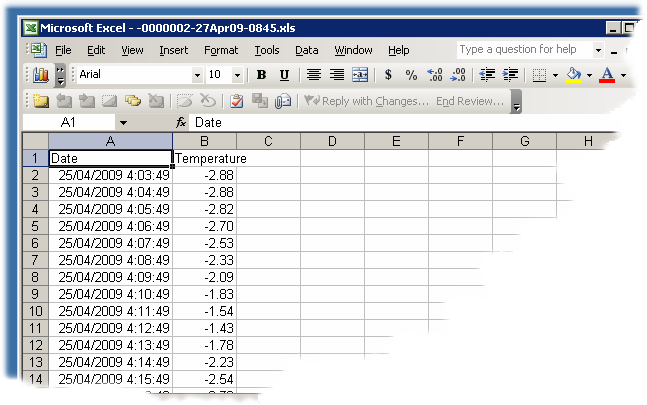Image resolution: width=647 pixels, height=405 pixels.
Task: Select the cell containing -1.43
Action: point(204,328)
